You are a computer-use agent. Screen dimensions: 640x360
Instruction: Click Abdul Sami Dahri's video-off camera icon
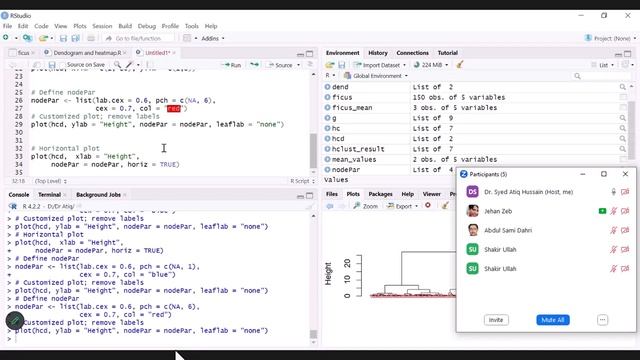click(625, 230)
